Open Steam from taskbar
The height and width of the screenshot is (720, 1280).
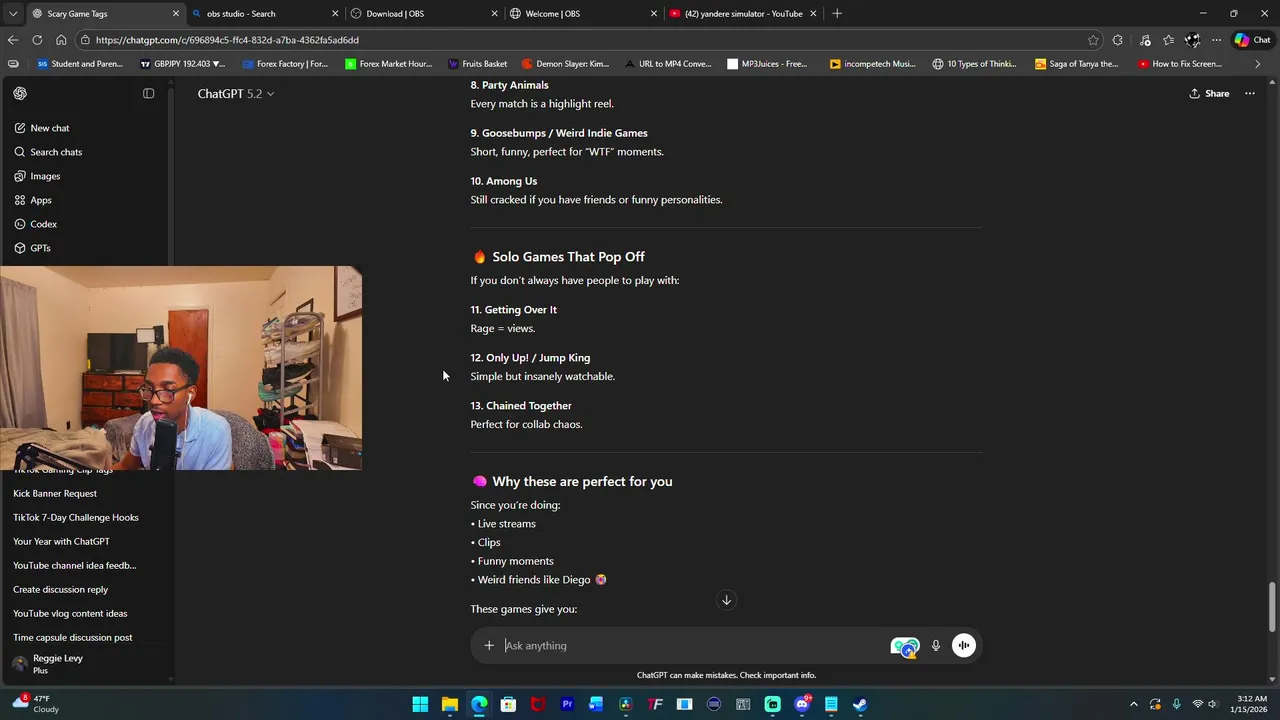(x=860, y=704)
